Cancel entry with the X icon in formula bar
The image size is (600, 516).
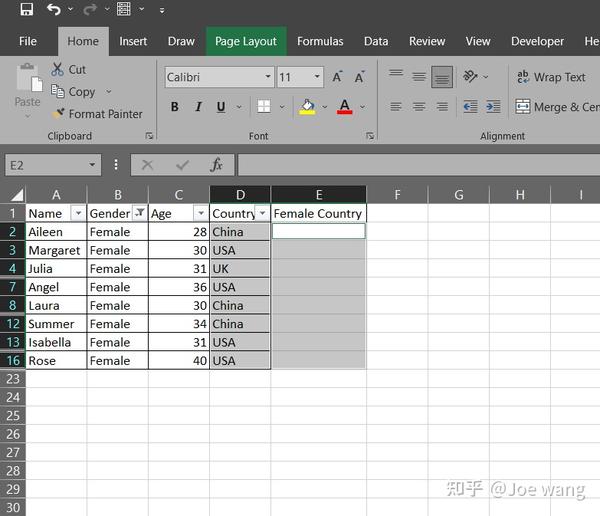tap(147, 165)
